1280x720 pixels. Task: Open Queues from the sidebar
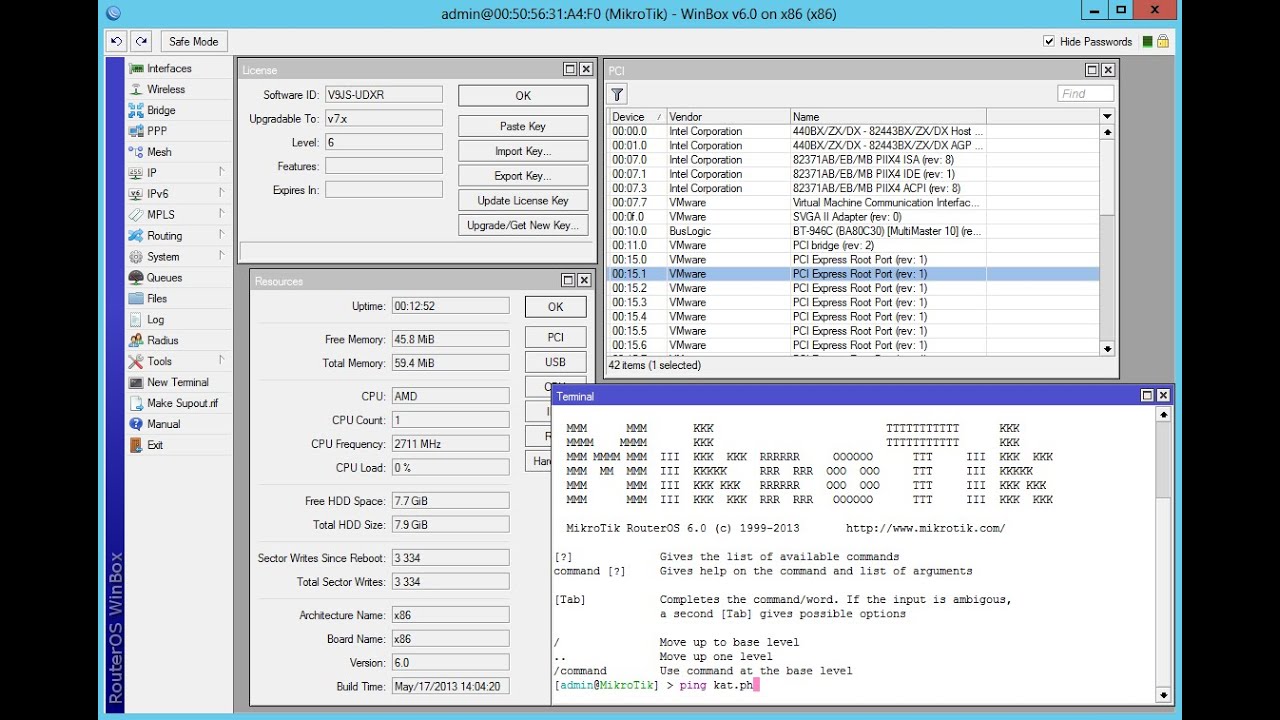coord(164,277)
